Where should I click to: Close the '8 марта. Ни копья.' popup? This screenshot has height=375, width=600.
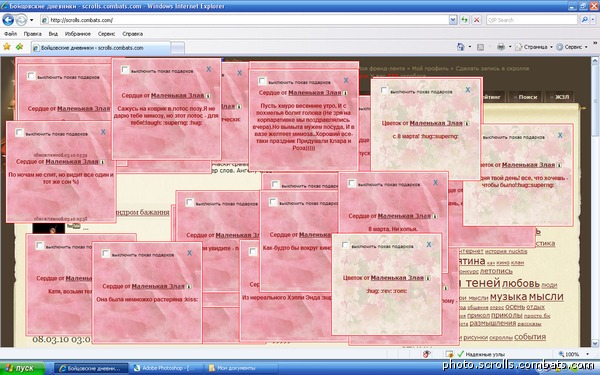(x=435, y=183)
